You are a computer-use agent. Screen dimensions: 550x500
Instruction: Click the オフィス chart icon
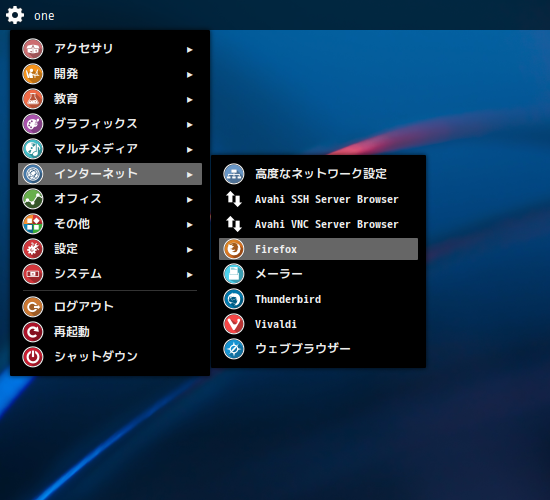click(x=33, y=199)
